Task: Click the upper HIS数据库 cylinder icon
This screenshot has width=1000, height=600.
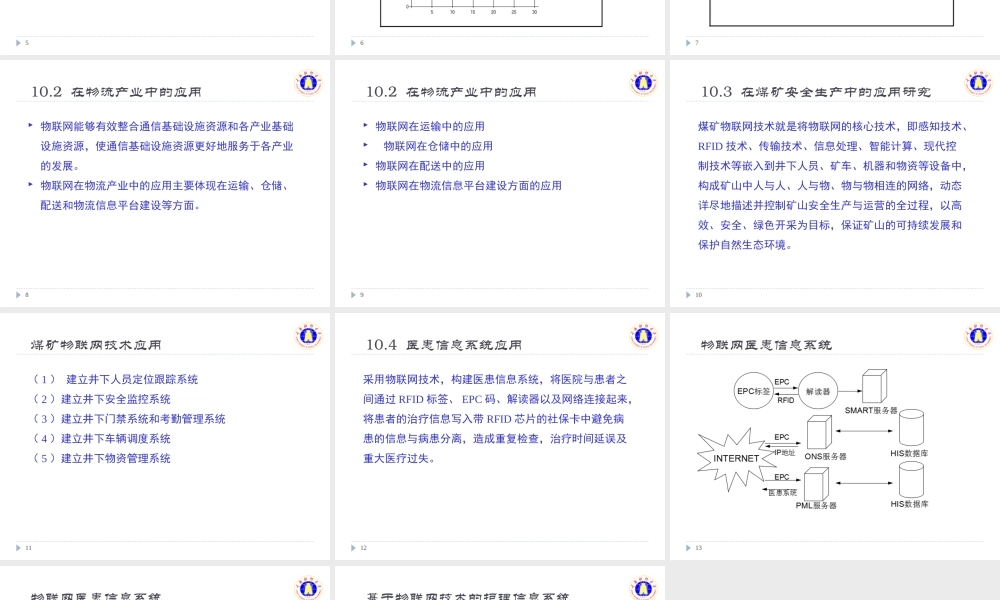Action: (912, 427)
